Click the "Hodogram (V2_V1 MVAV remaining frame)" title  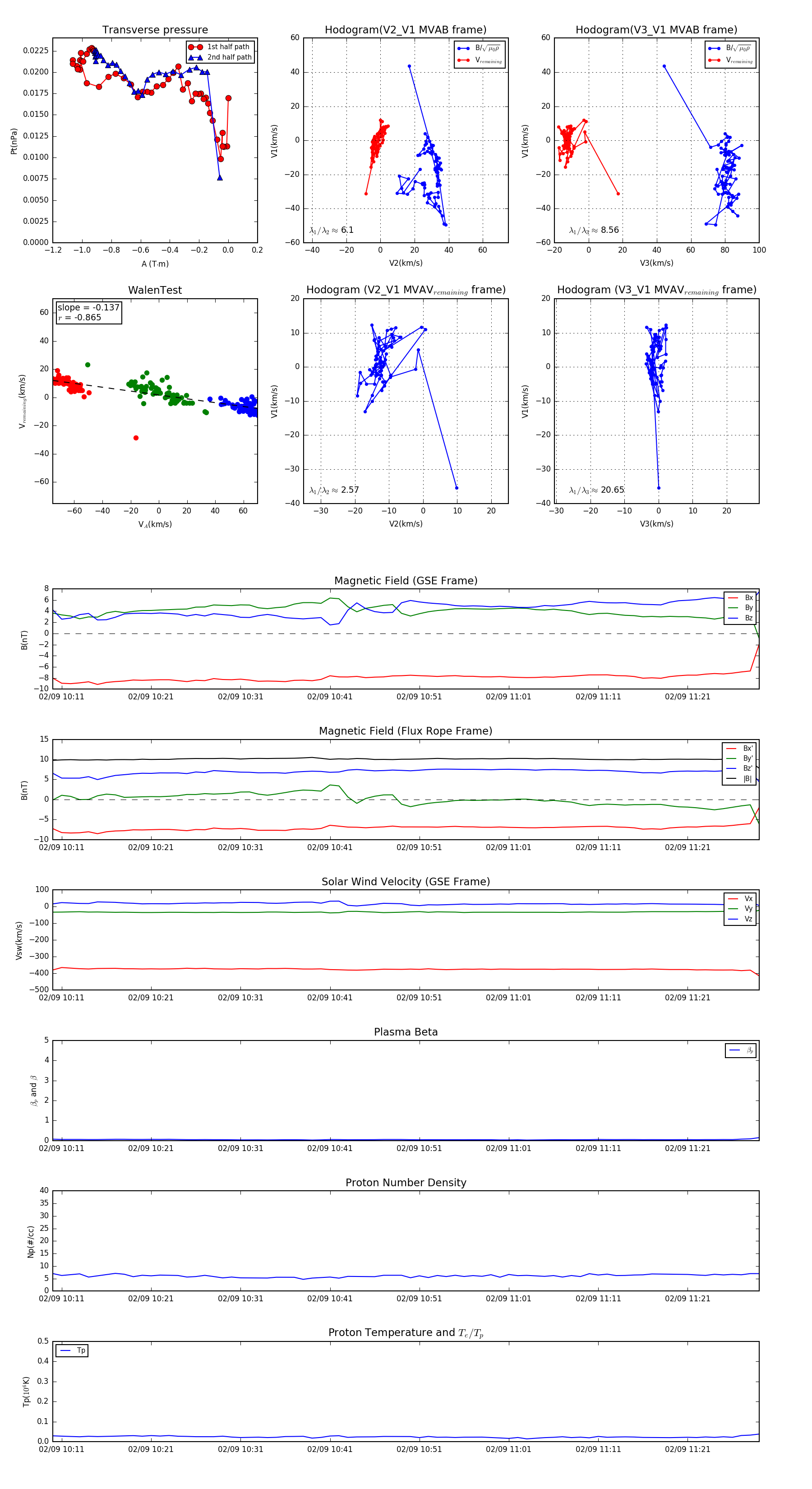pyautogui.click(x=406, y=290)
